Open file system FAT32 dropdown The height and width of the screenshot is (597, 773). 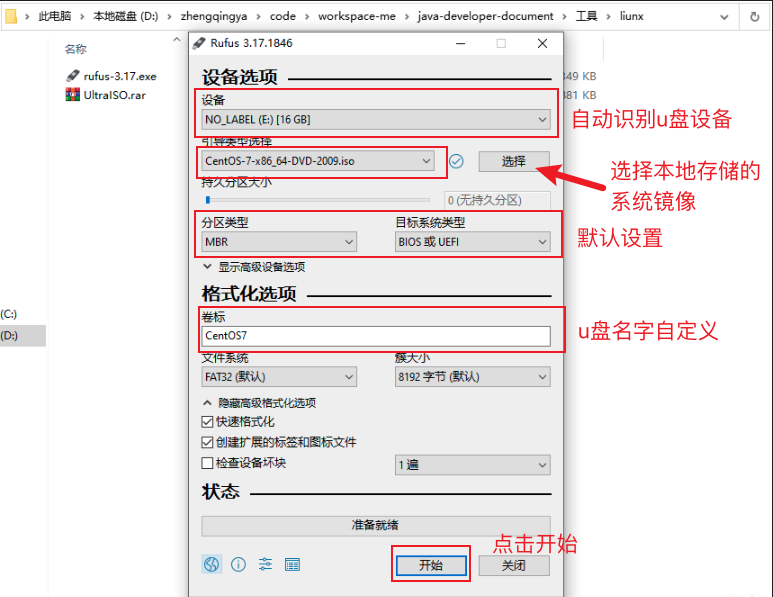click(x=279, y=377)
